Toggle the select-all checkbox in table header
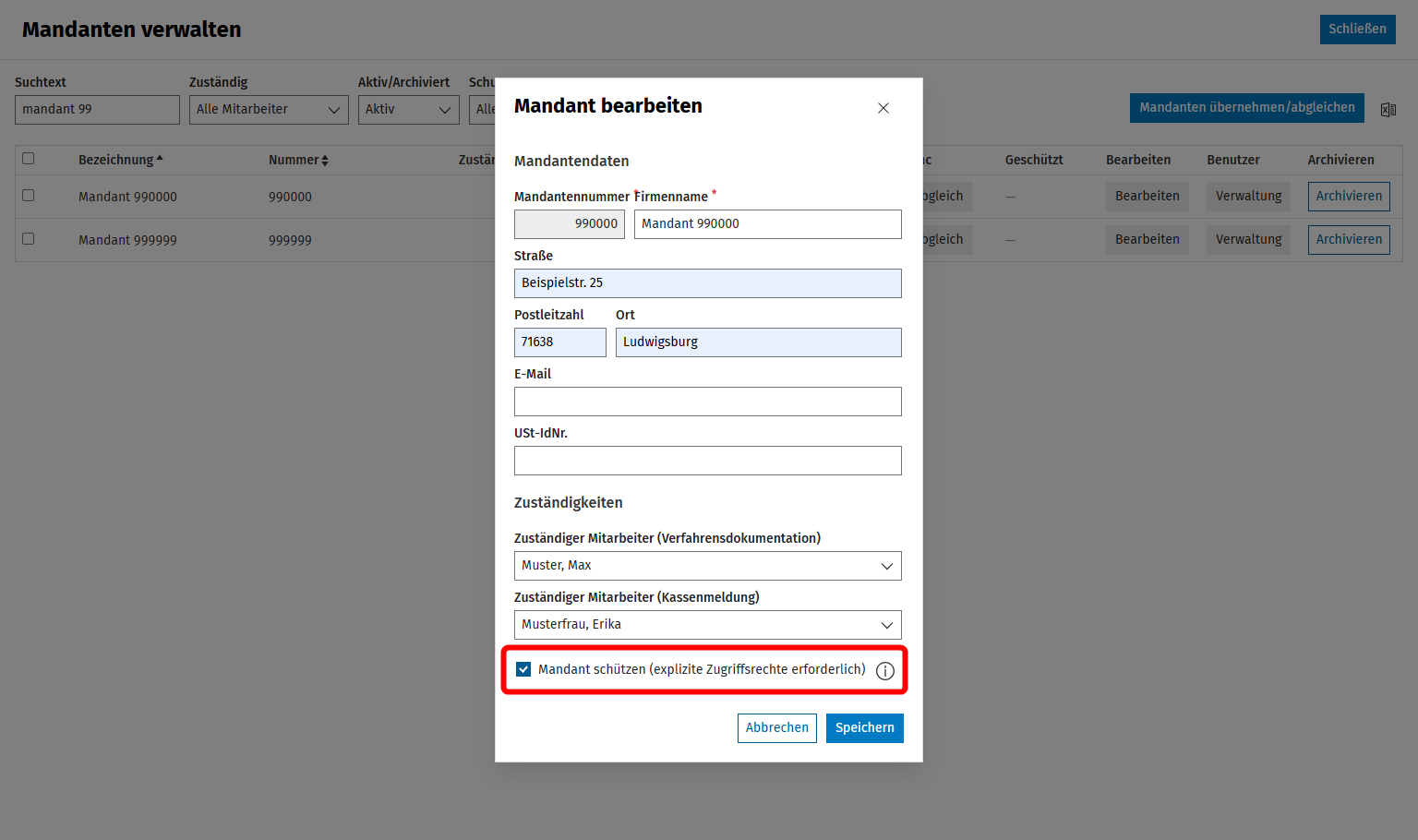1418x840 pixels. (29, 159)
